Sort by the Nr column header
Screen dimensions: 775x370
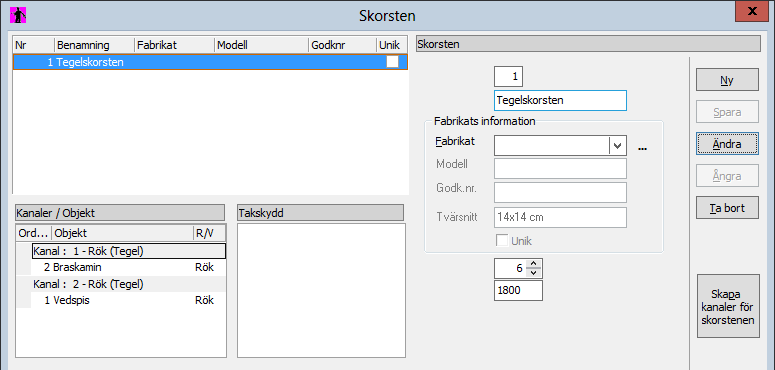pos(34,45)
